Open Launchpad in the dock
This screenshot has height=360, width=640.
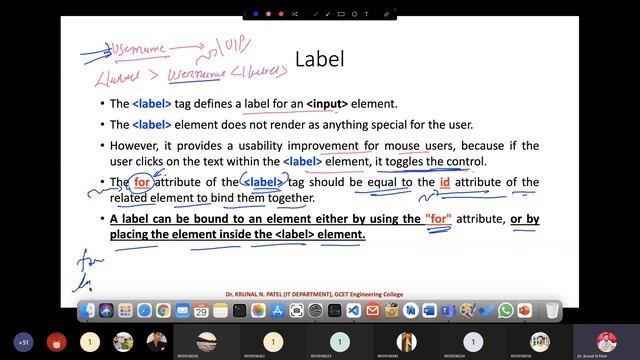click(125, 311)
